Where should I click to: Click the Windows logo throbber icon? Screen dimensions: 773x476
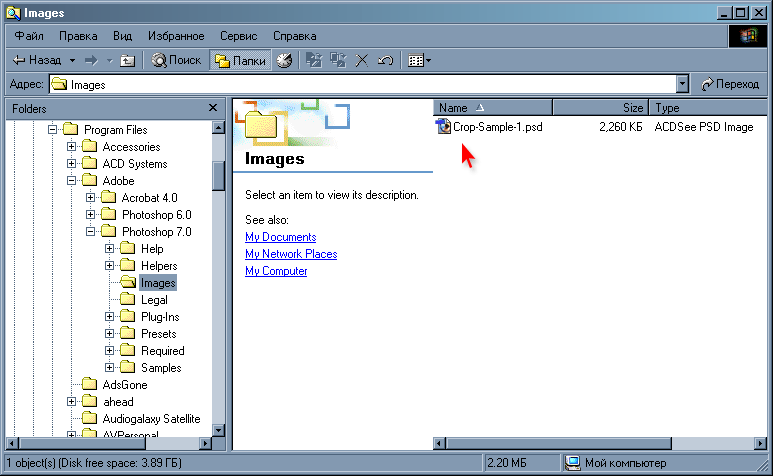[747, 36]
